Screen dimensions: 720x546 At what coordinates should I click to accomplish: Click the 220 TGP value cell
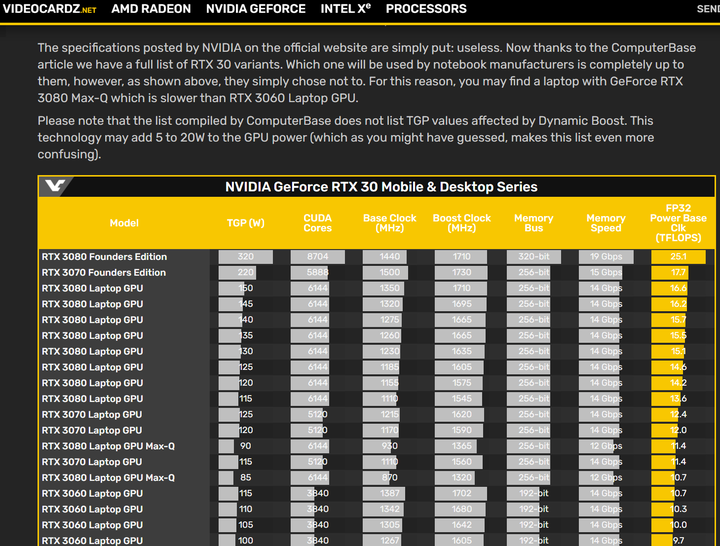click(246, 272)
